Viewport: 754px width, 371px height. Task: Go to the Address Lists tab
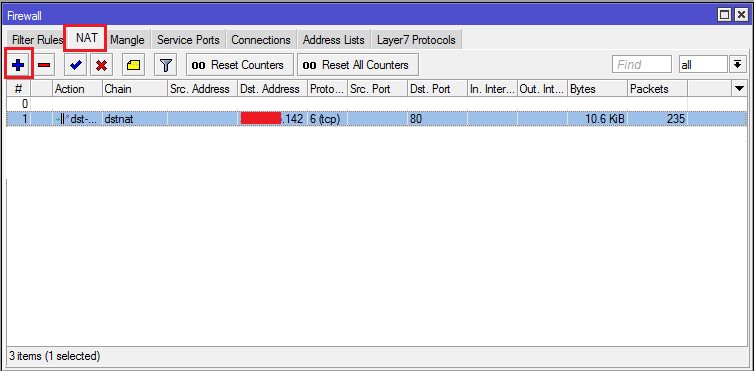333,40
